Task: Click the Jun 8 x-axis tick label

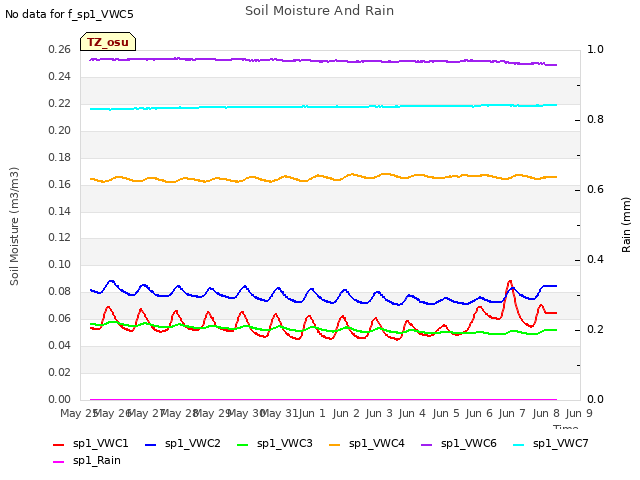Action: [x=546, y=413]
